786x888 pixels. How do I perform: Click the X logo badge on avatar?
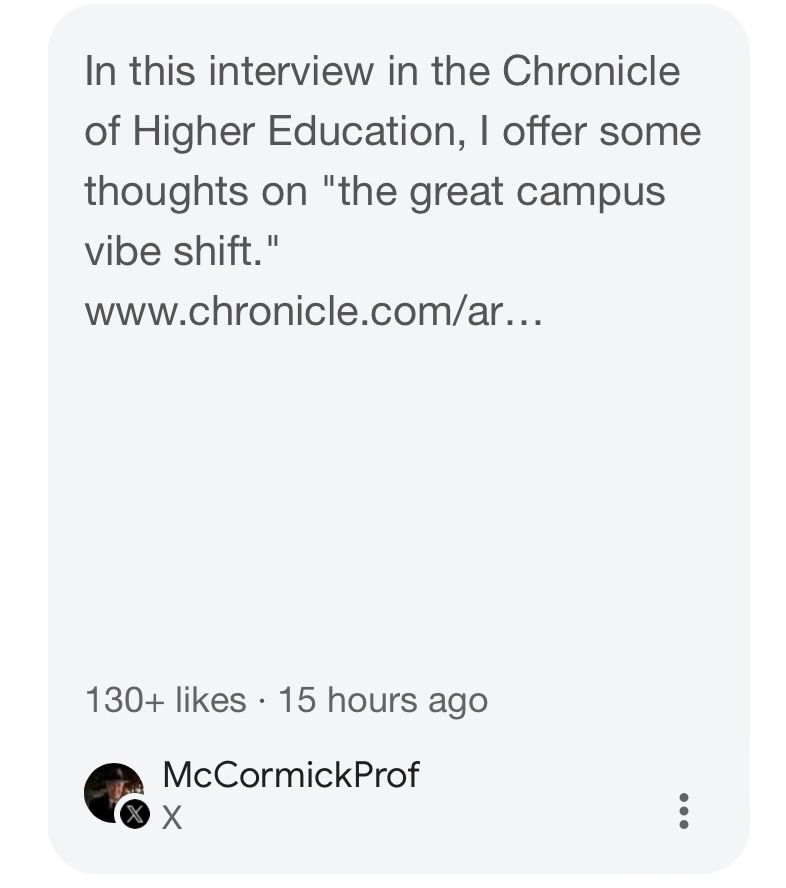pos(135,814)
